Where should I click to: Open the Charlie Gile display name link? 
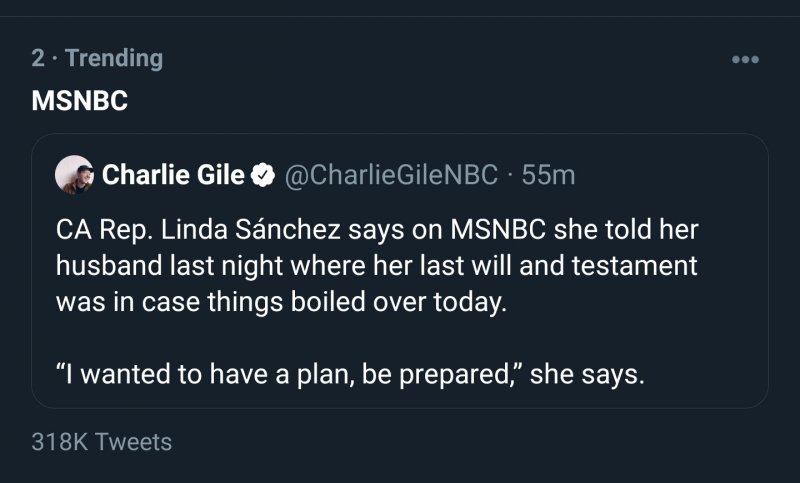pyautogui.click(x=174, y=176)
